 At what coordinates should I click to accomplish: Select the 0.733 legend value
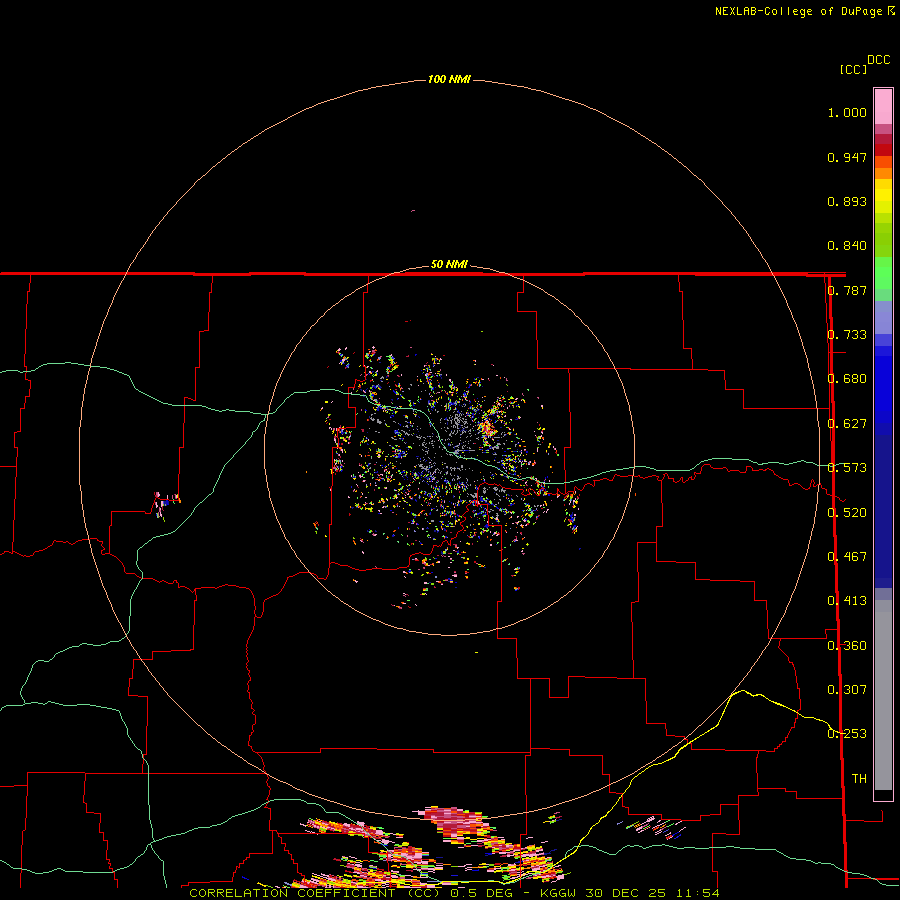(847, 335)
